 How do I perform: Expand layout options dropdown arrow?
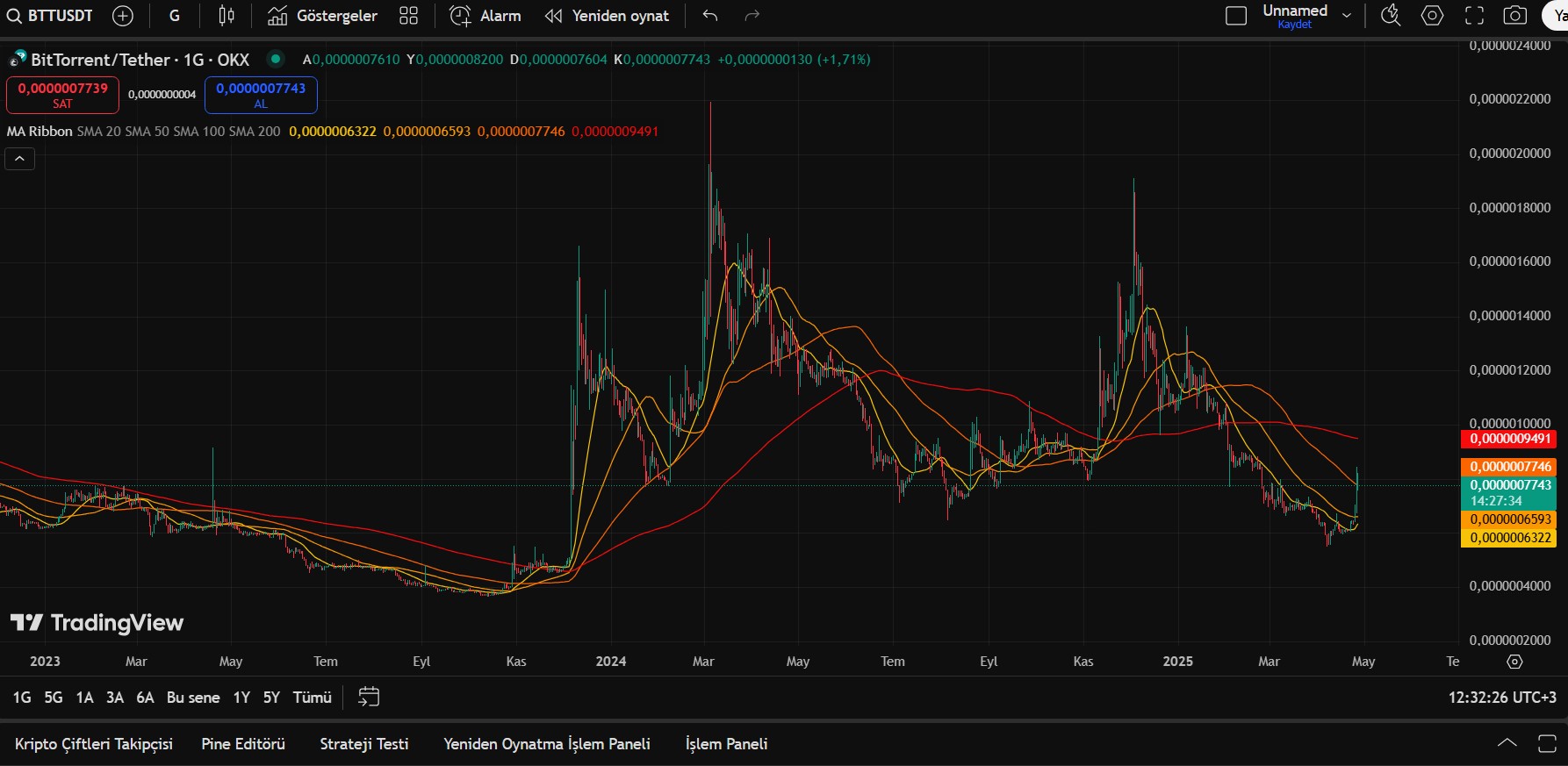[1347, 16]
